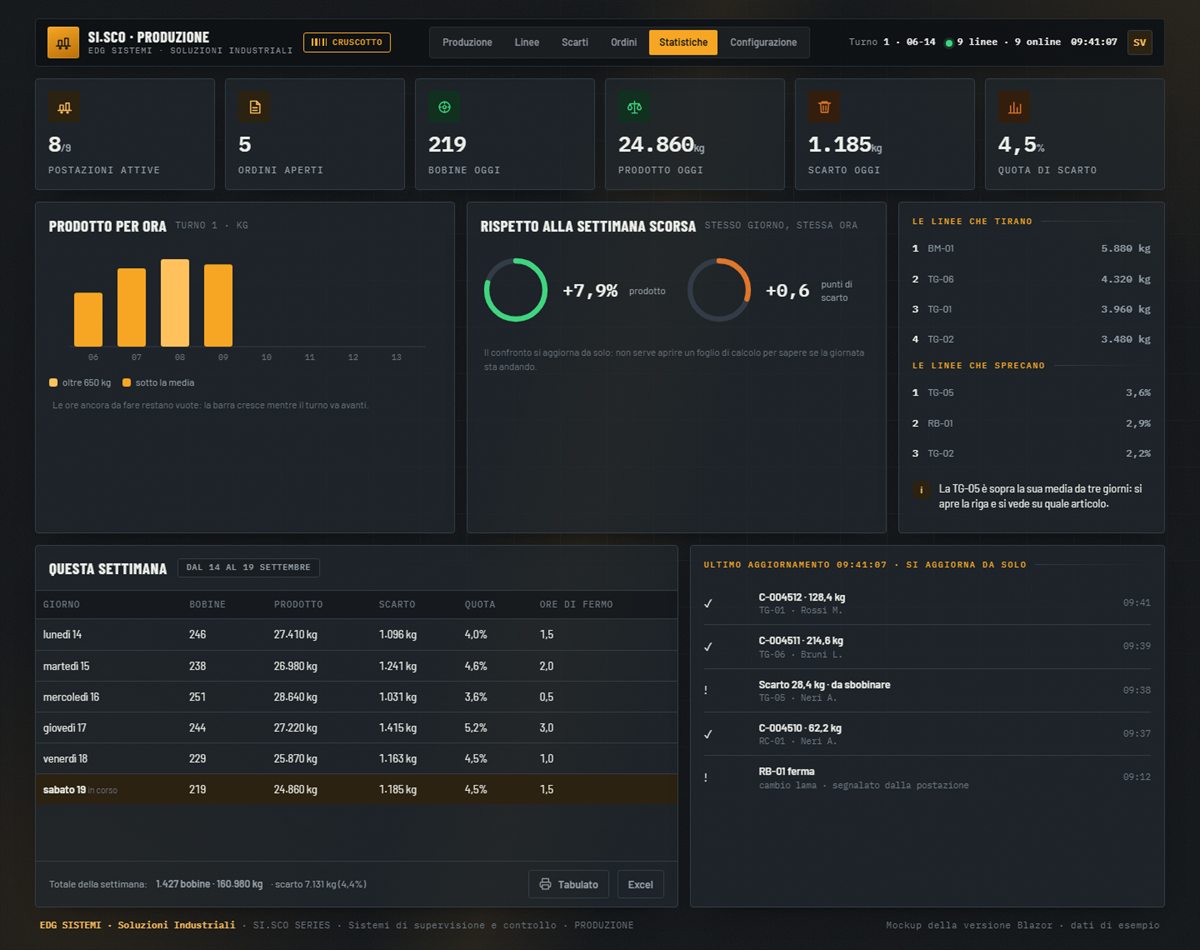Click the SV user avatar
The image size is (1200, 950).
click(x=1139, y=42)
